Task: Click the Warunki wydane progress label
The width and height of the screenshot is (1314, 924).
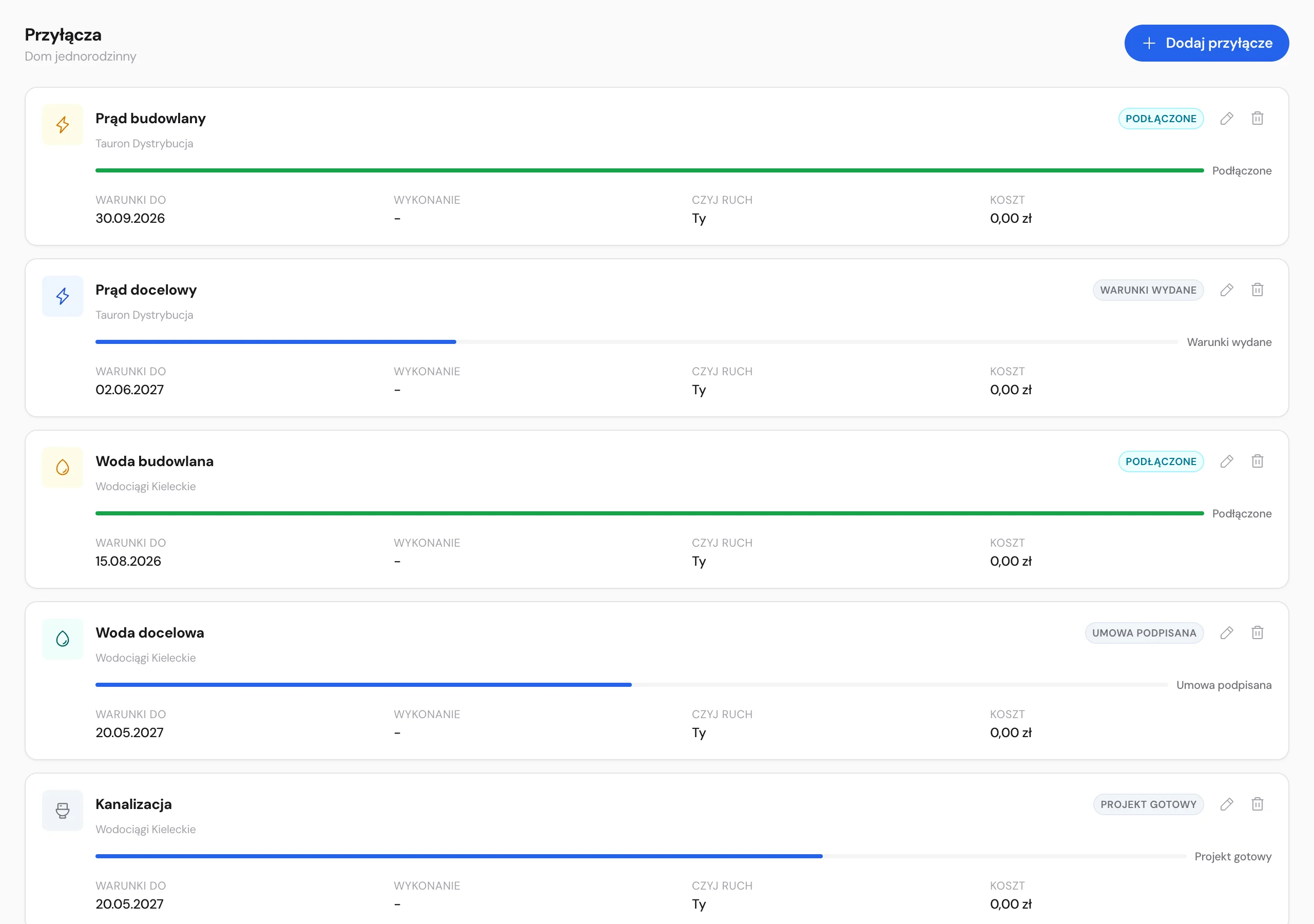Action: 1229,342
